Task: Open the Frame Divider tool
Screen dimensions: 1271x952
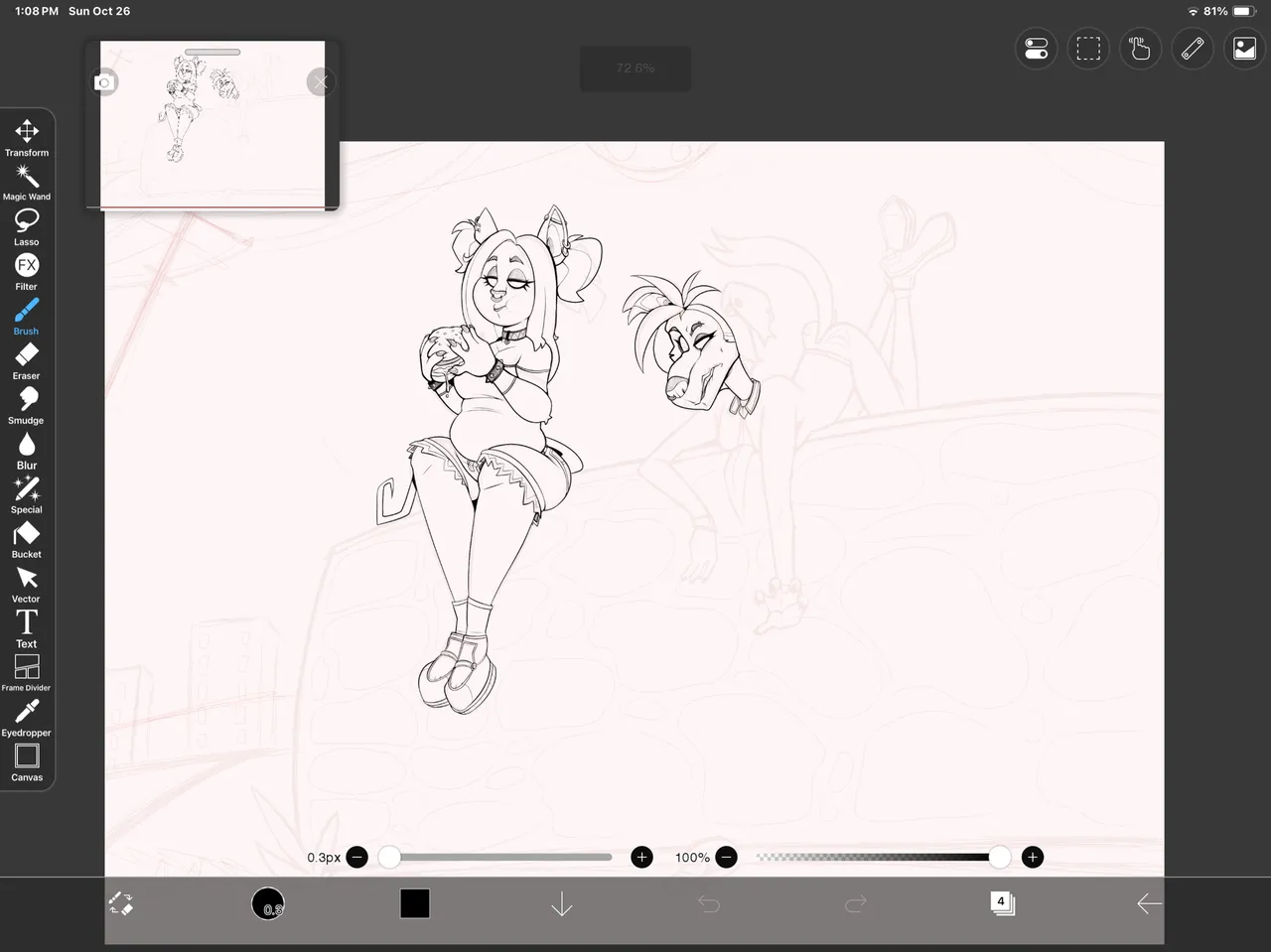Action: [27, 672]
